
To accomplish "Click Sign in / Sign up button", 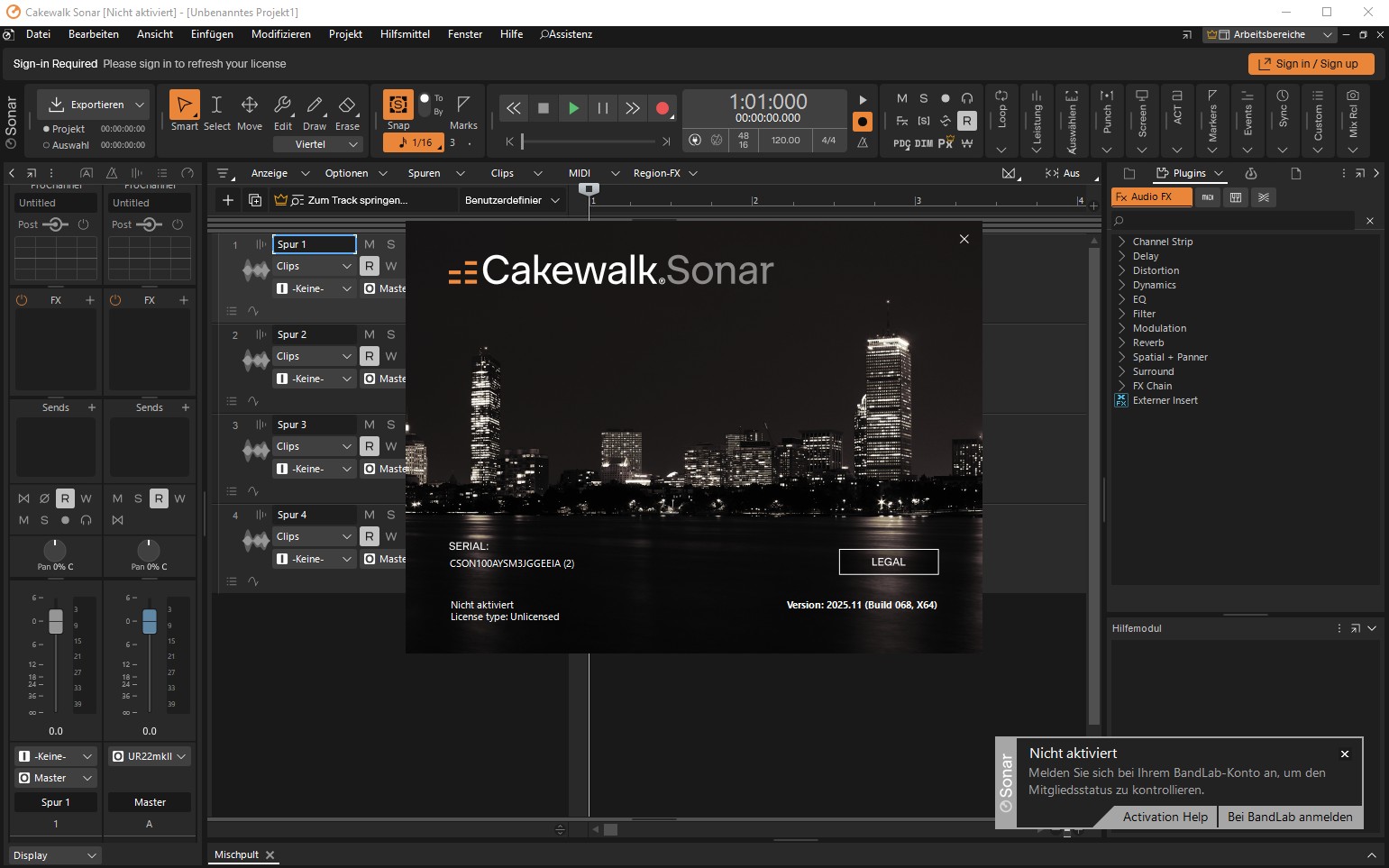I will (x=1310, y=64).
